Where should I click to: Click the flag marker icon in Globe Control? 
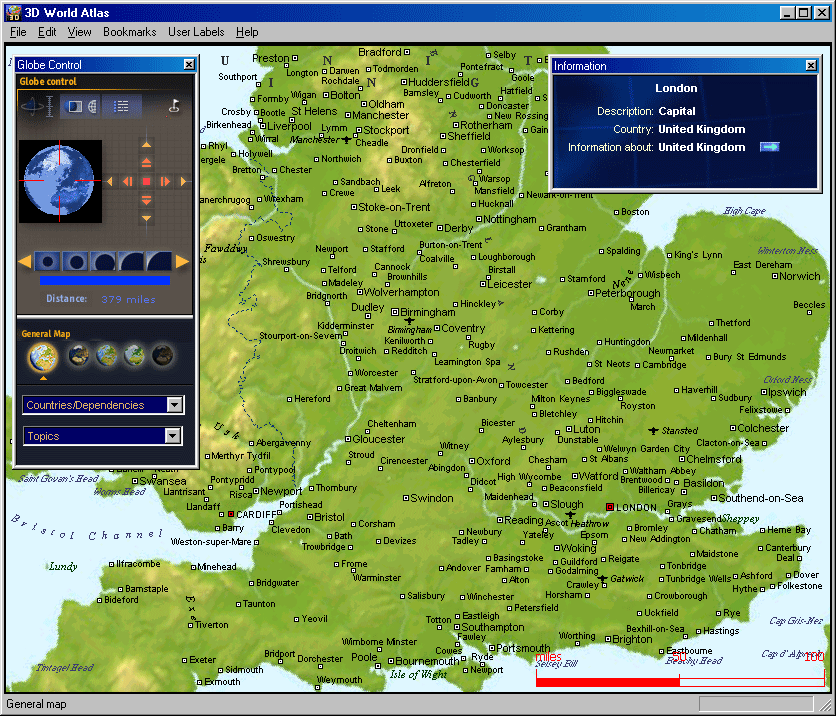pyautogui.click(x=174, y=106)
